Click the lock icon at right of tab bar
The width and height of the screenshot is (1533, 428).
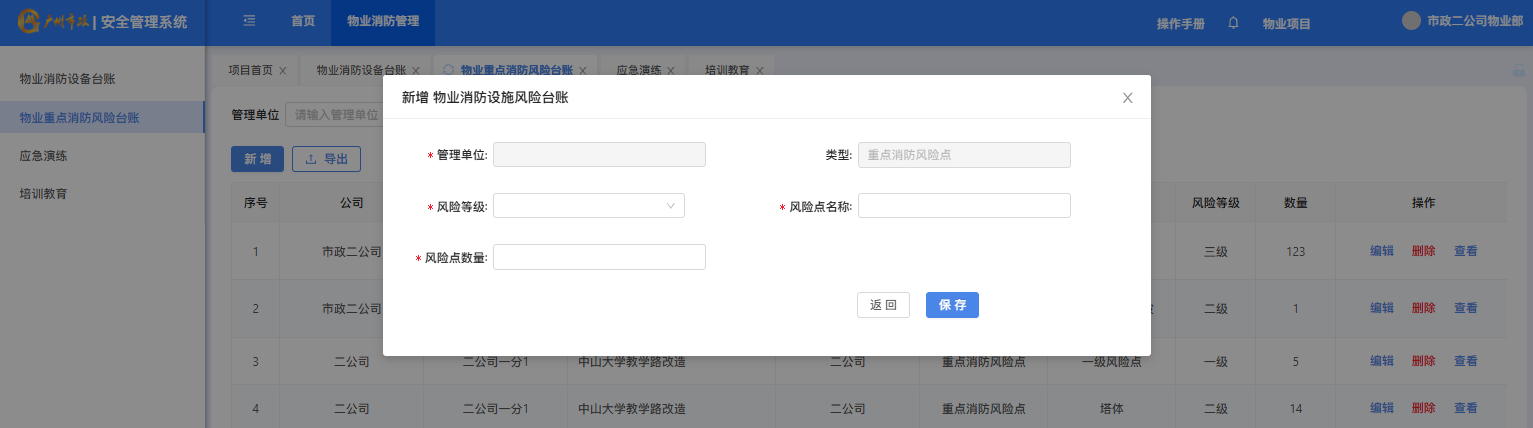[1518, 71]
